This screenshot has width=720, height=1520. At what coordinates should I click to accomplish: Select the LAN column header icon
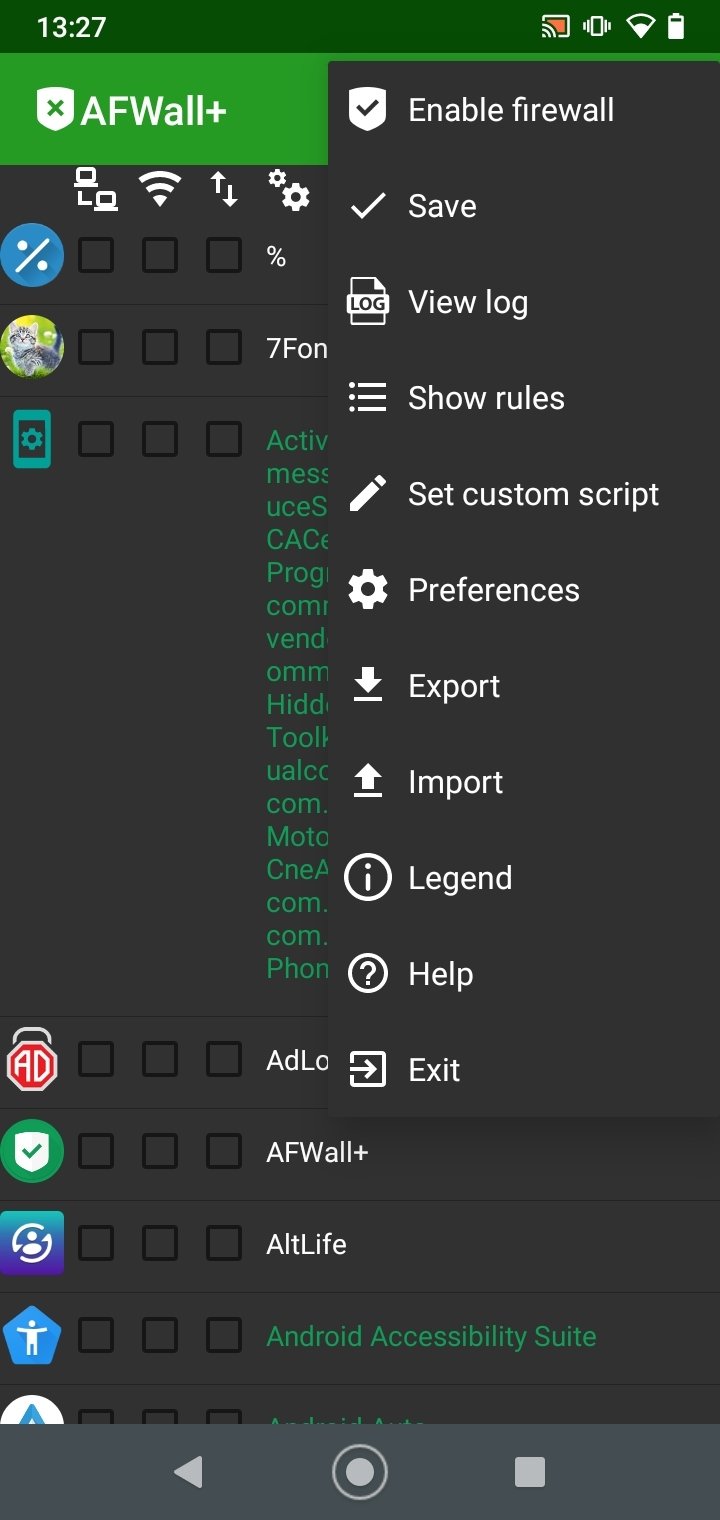[96, 189]
